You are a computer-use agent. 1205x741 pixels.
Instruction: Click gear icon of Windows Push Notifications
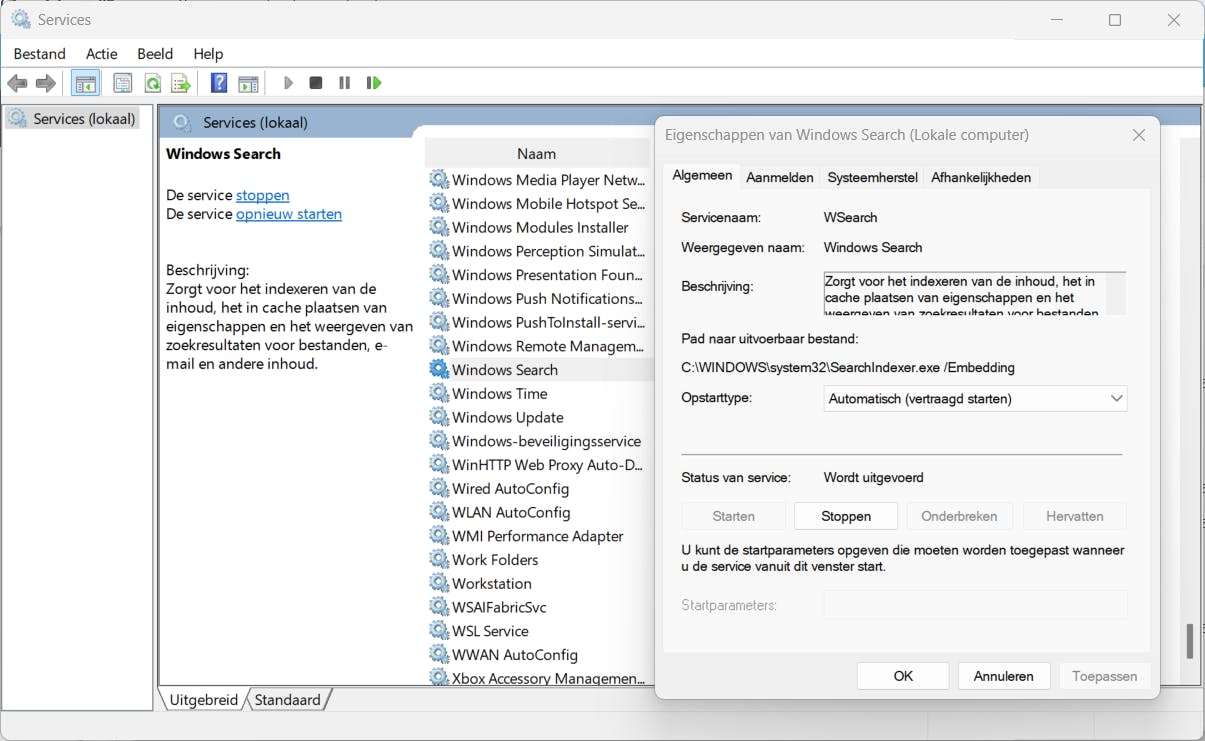(x=439, y=298)
